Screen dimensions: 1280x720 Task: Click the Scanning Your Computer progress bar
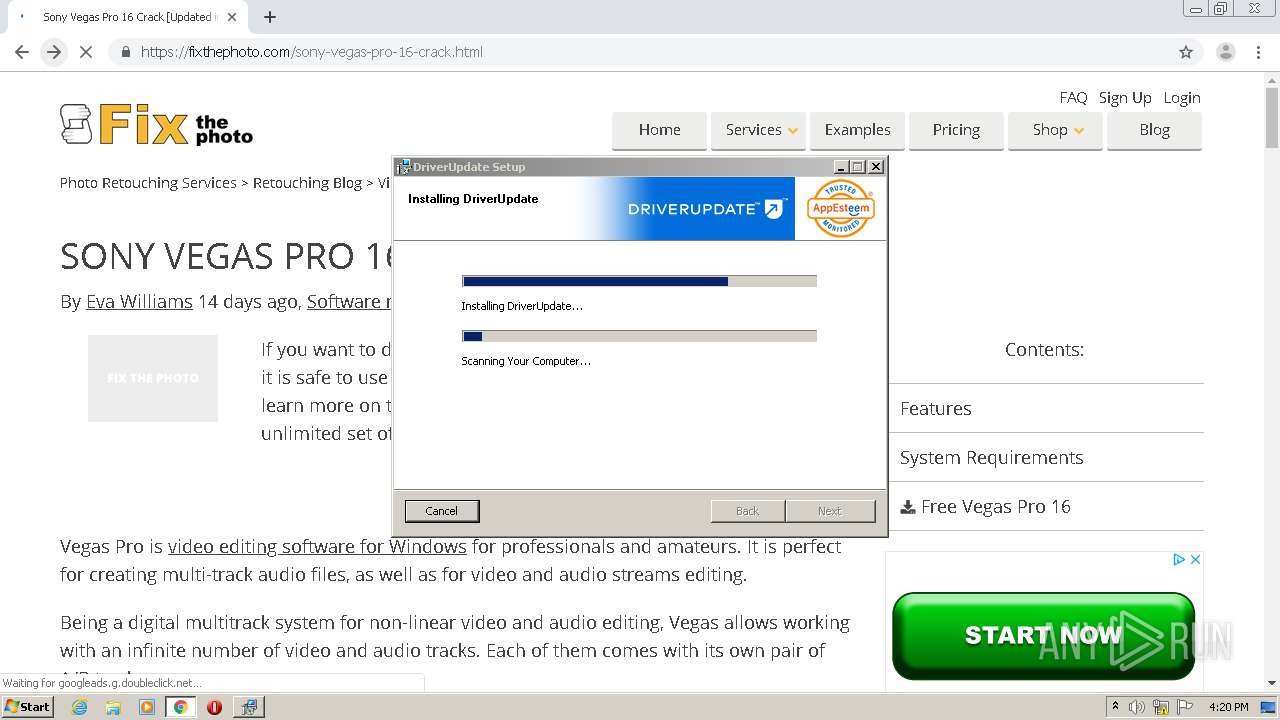pyautogui.click(x=639, y=336)
